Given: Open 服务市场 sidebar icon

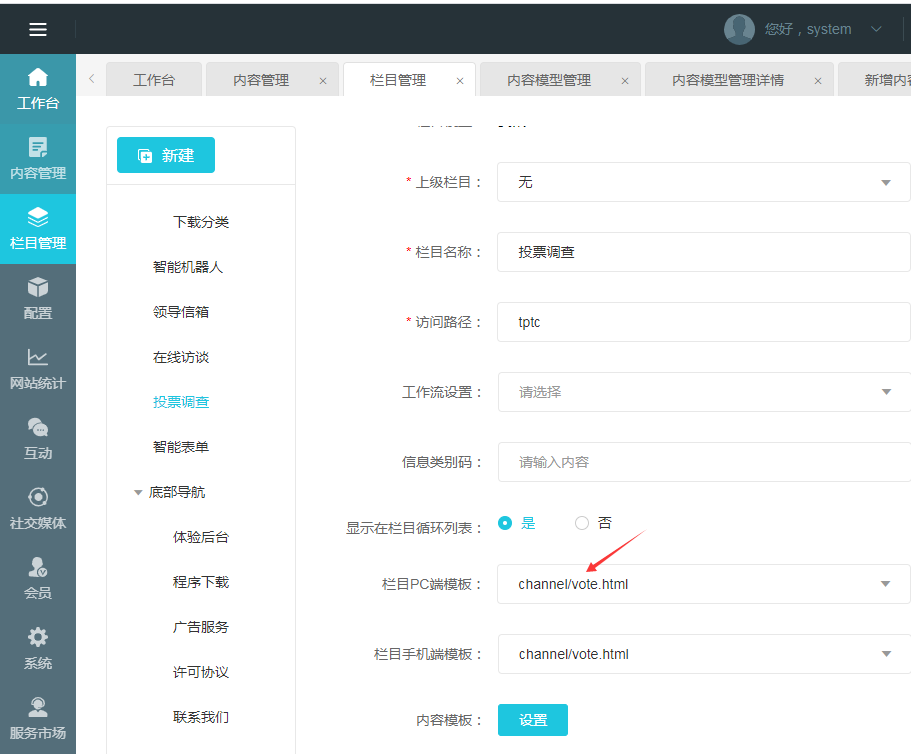Looking at the screenshot, I should tap(38, 719).
